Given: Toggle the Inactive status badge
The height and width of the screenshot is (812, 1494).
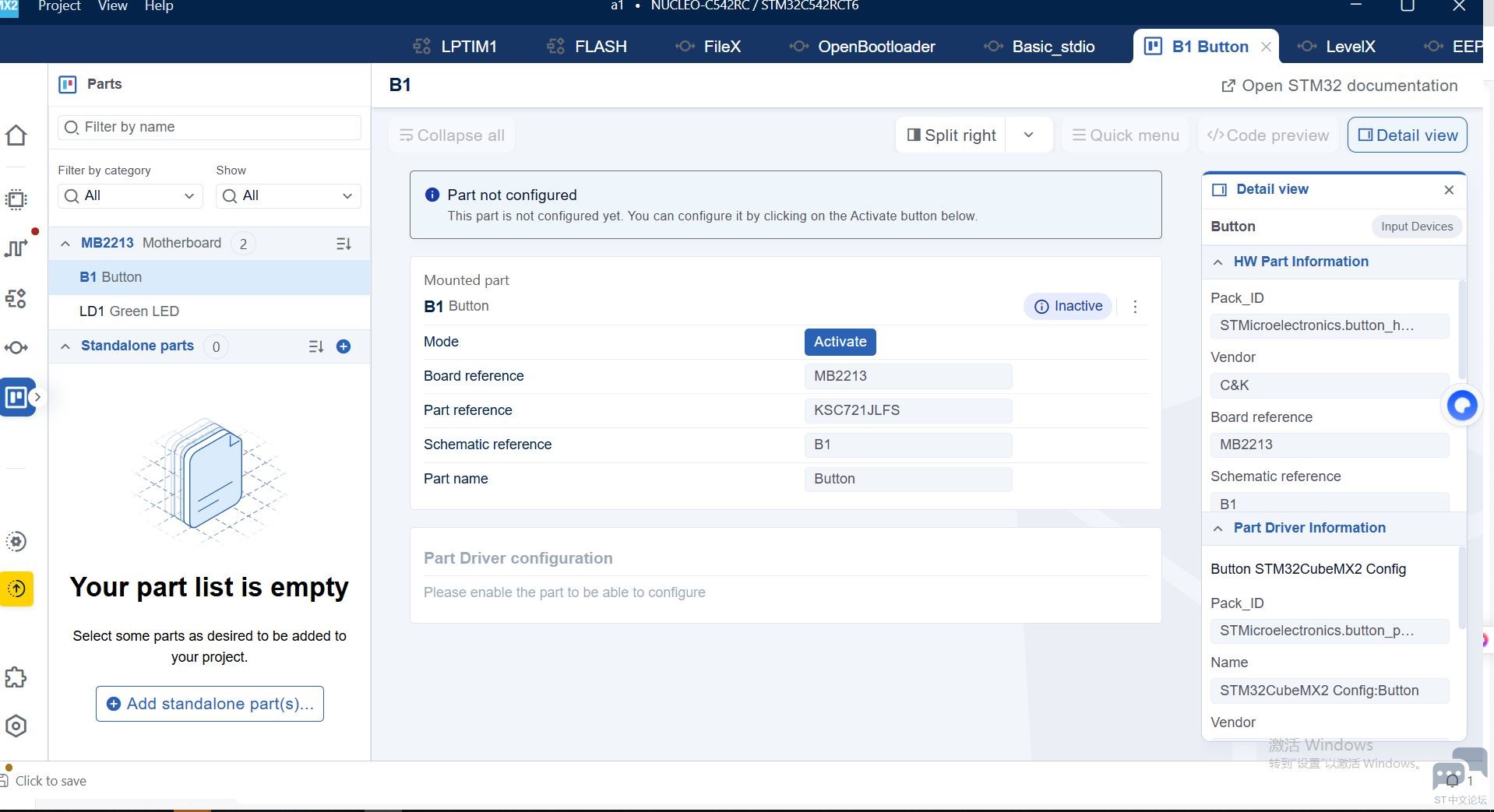Looking at the screenshot, I should (x=1068, y=307).
